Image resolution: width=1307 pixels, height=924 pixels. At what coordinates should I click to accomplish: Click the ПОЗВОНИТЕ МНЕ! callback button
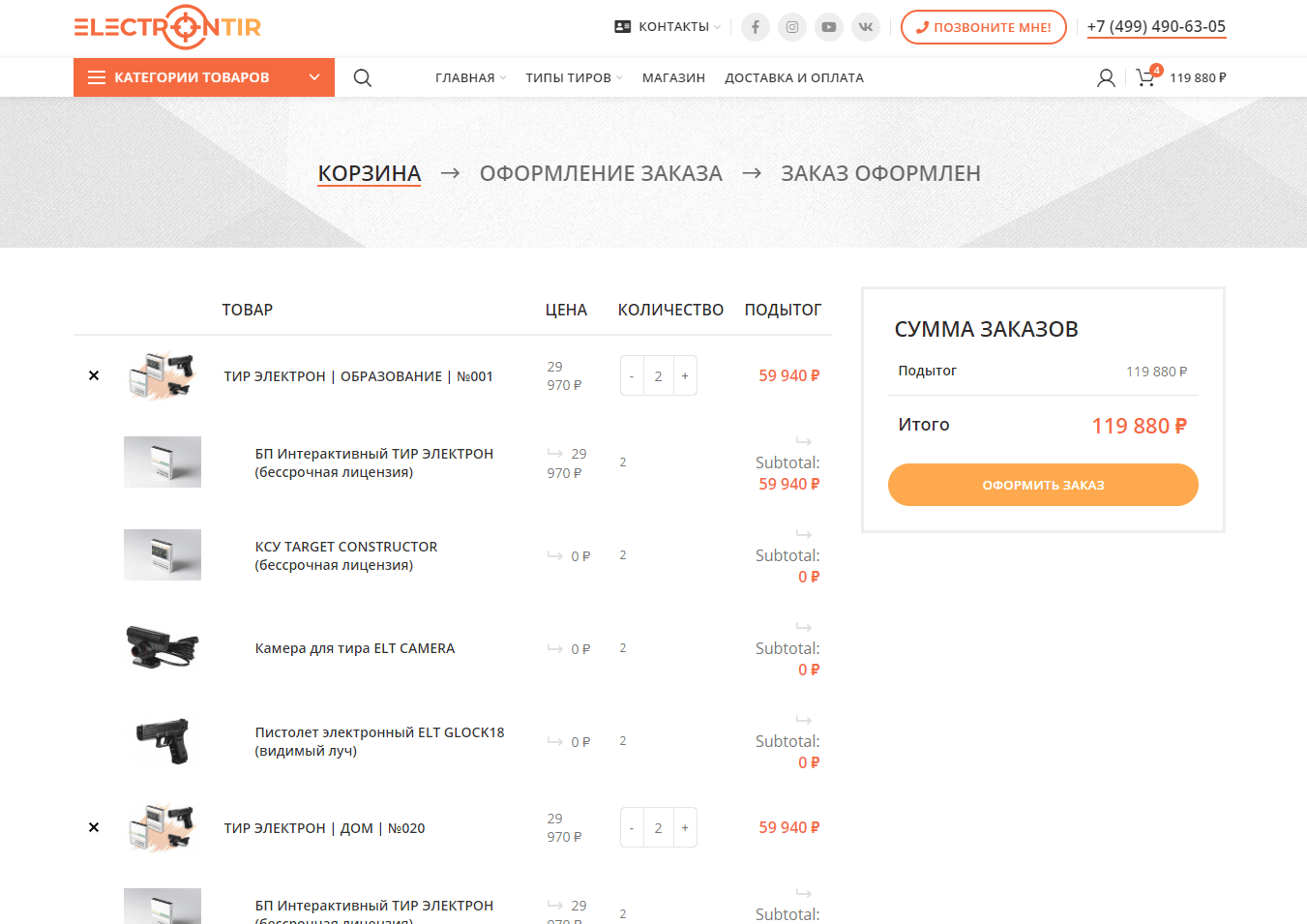[984, 27]
